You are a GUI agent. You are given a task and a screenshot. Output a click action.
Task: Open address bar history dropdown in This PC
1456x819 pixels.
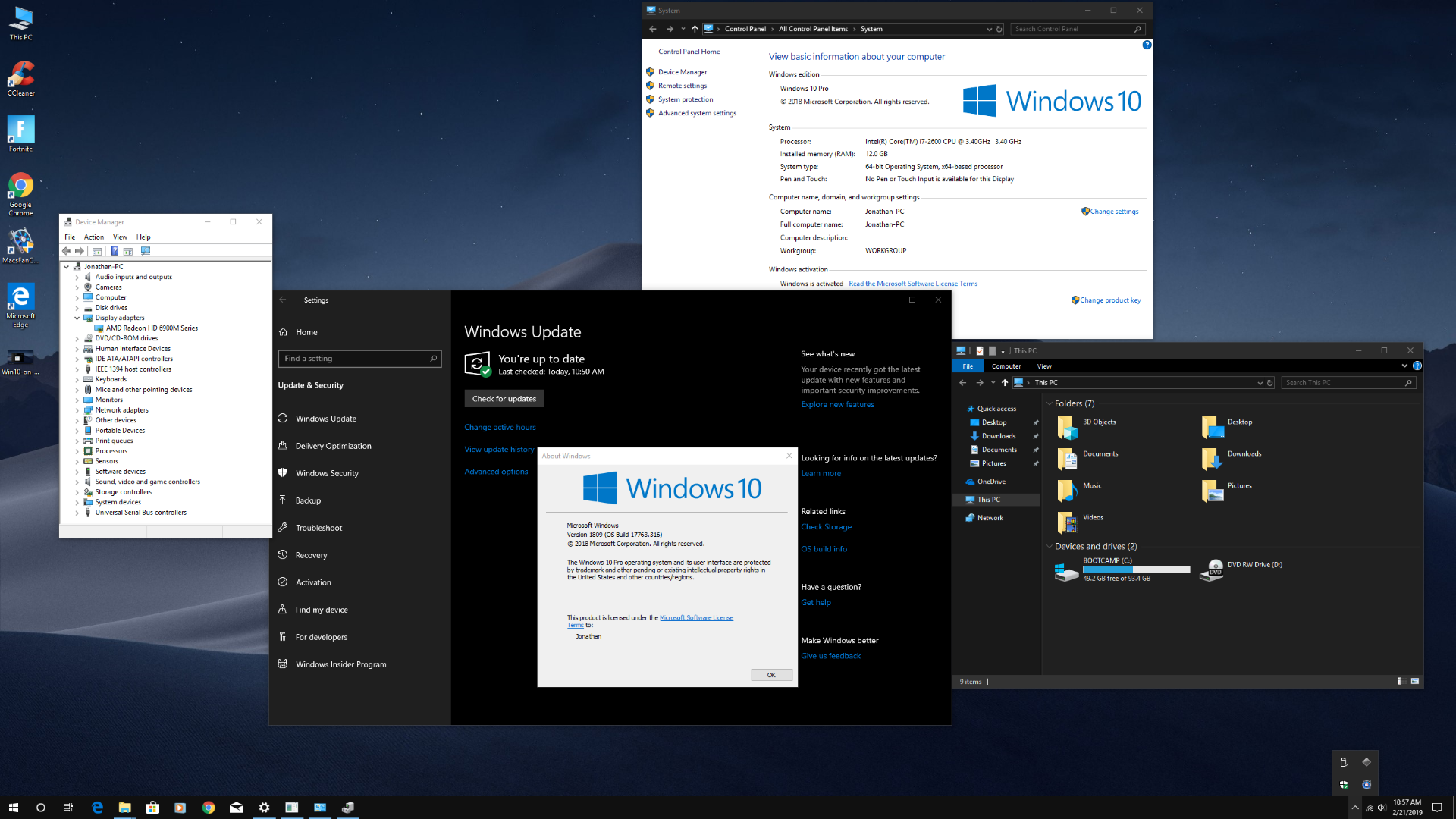(1260, 383)
